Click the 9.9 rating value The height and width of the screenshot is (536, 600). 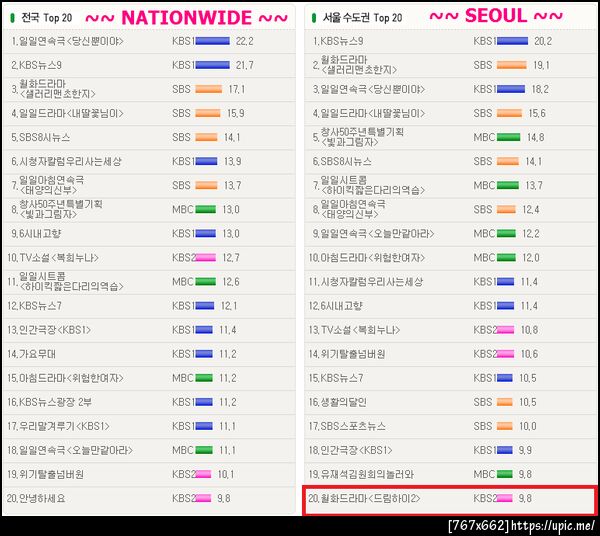[x=525, y=450]
